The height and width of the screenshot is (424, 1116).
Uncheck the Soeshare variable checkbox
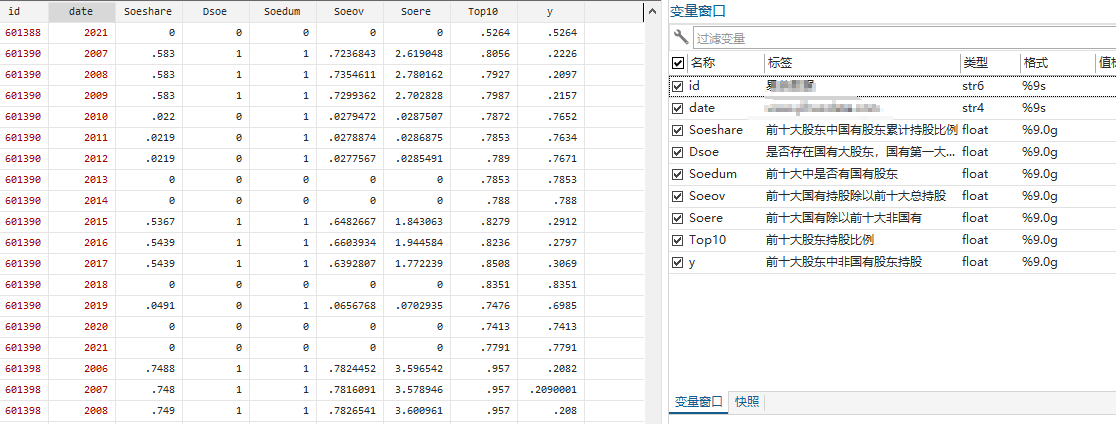pyautogui.click(x=678, y=130)
